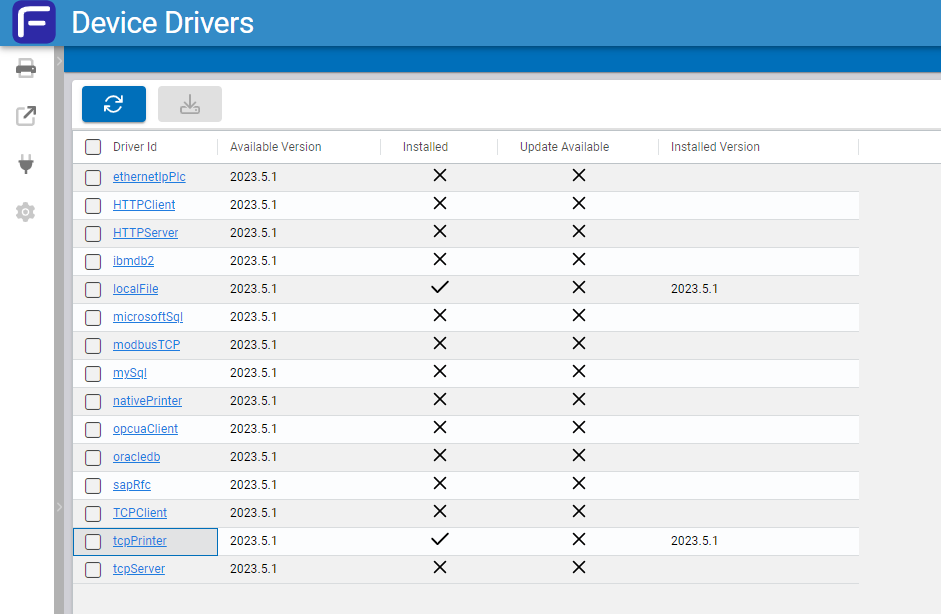Click ethernetIpPlc not-installed X icon
This screenshot has width=941, height=614.
[440, 175]
